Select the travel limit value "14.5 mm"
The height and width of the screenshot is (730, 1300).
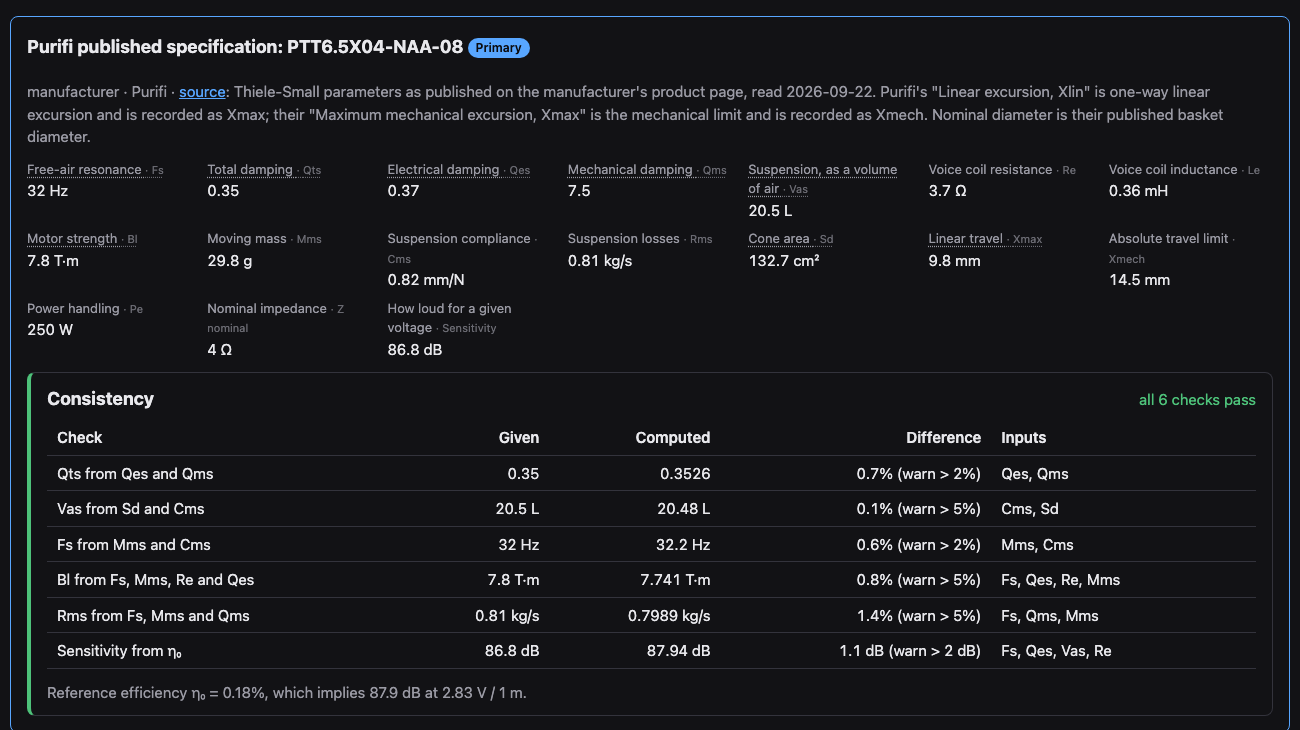point(1139,280)
